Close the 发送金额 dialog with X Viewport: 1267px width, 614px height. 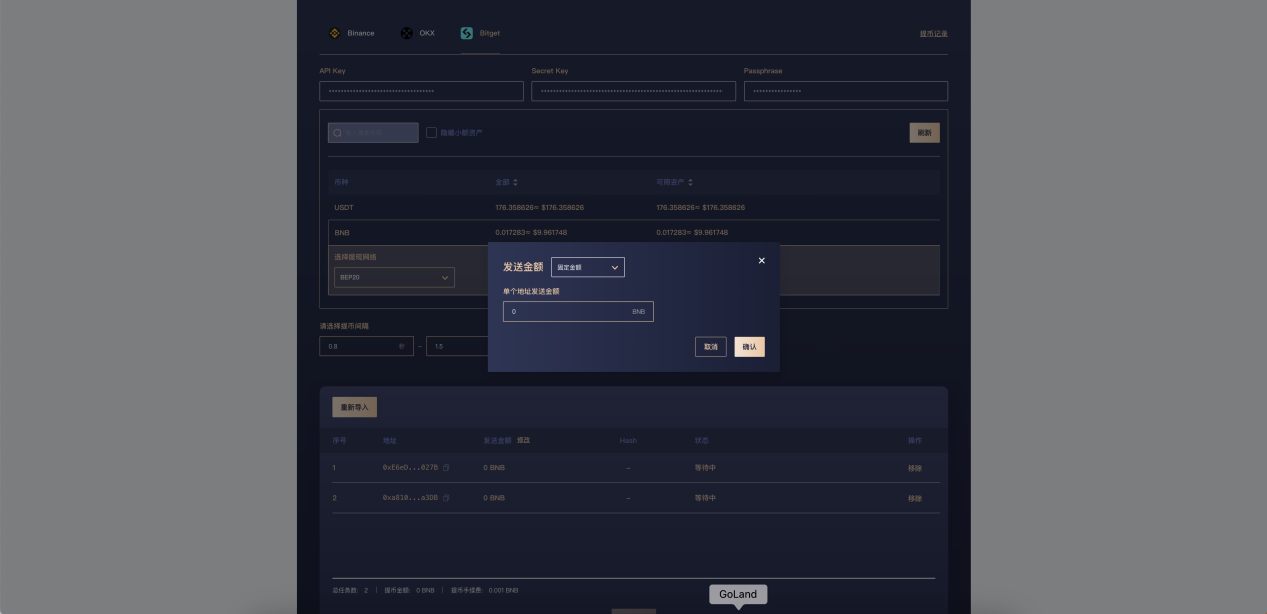point(761,261)
